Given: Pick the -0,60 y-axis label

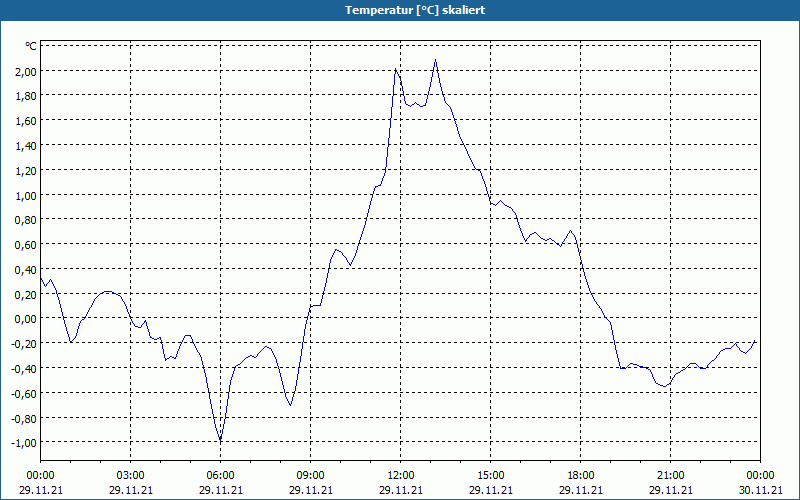Looking at the screenshot, I should click(x=24, y=393).
